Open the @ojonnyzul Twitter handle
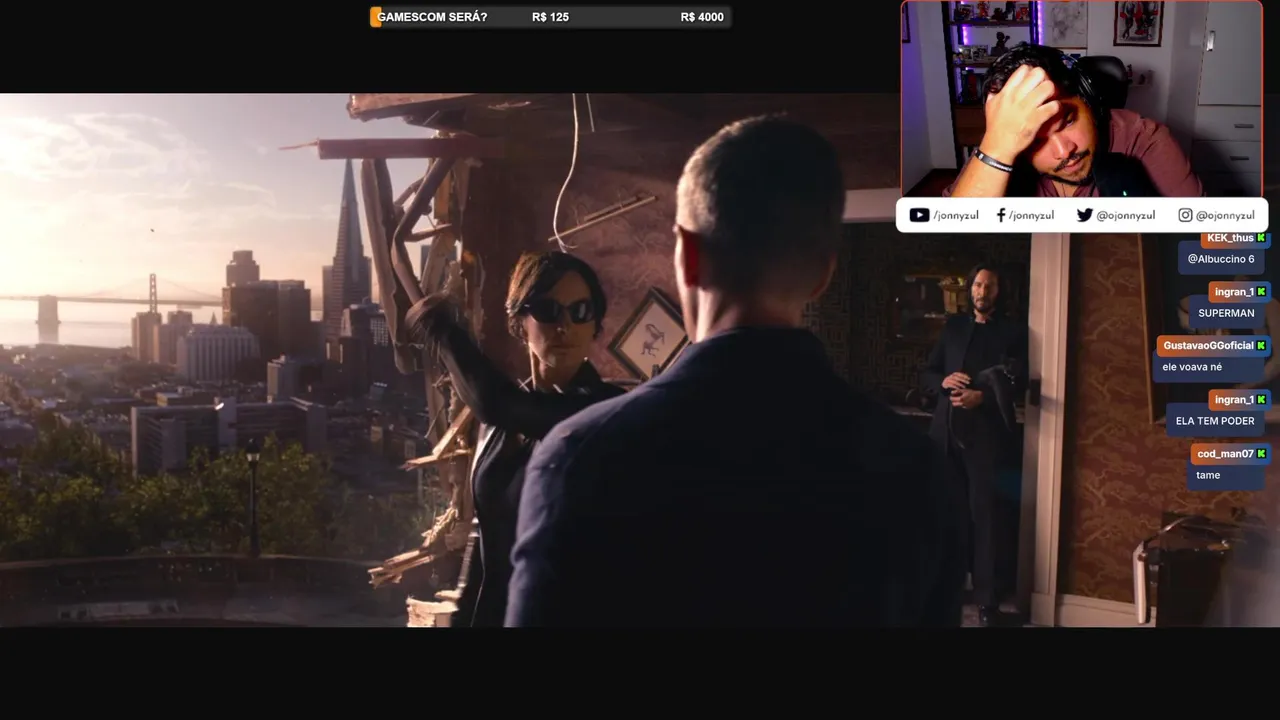The width and height of the screenshot is (1280, 720). point(1125,215)
